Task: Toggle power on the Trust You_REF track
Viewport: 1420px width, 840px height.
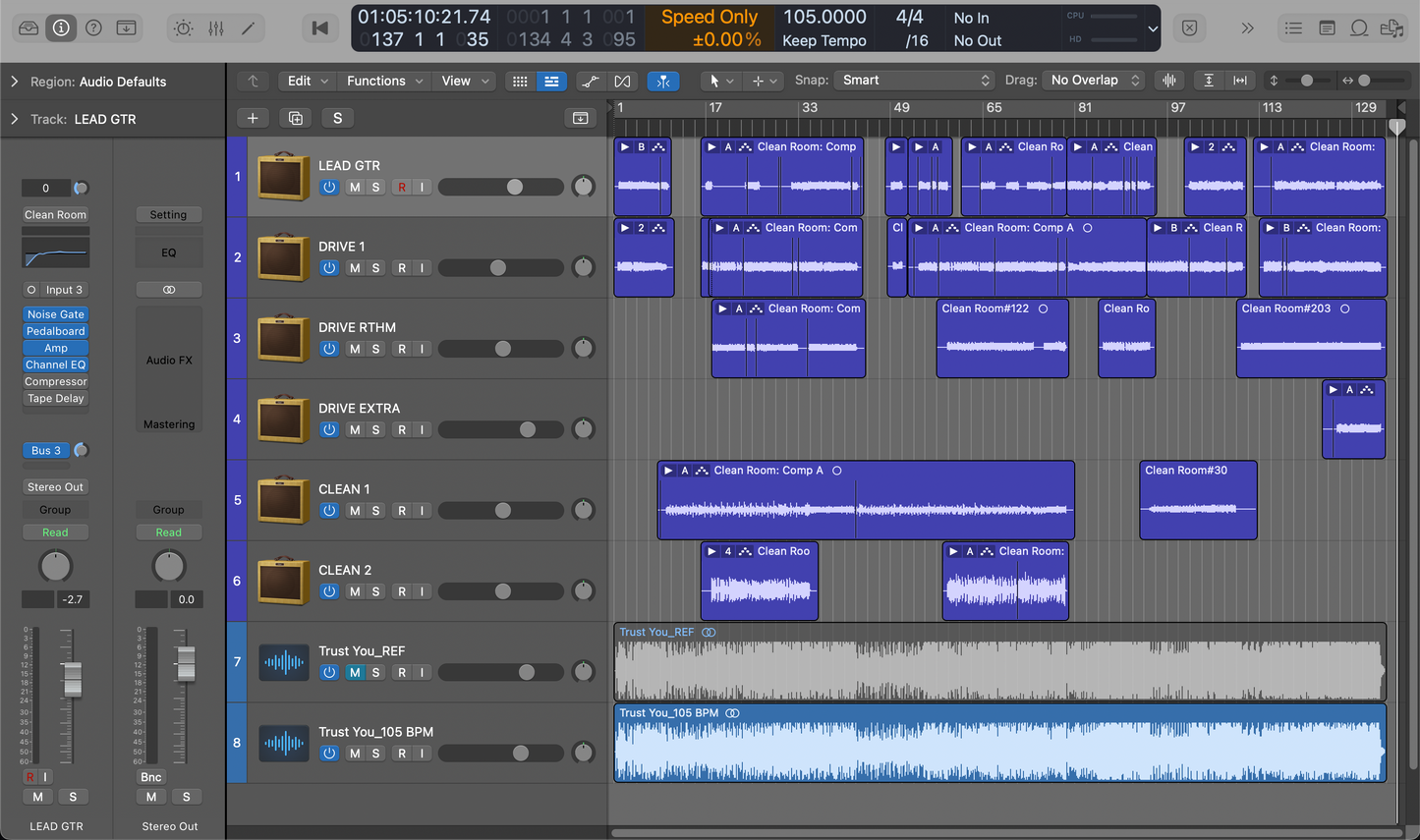Action: click(329, 673)
